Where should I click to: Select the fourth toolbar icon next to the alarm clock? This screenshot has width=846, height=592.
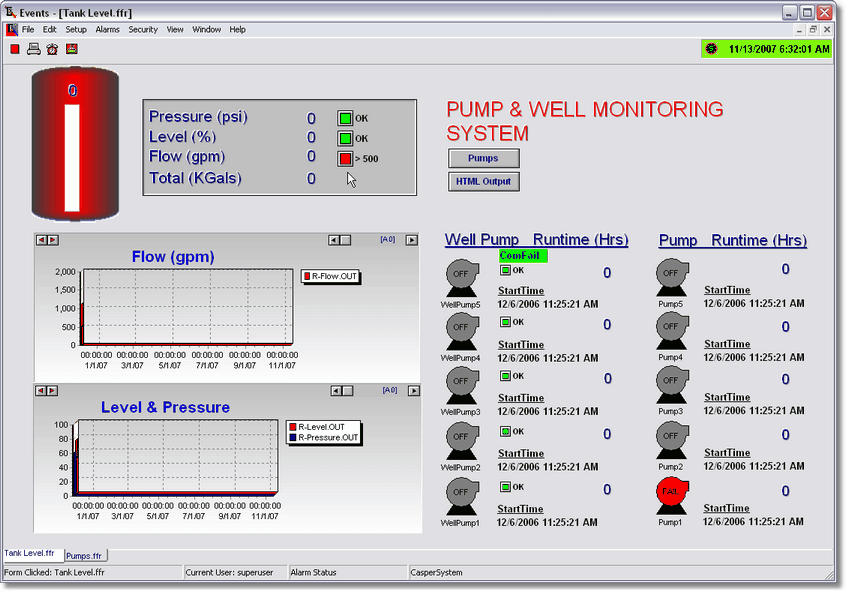coord(71,48)
